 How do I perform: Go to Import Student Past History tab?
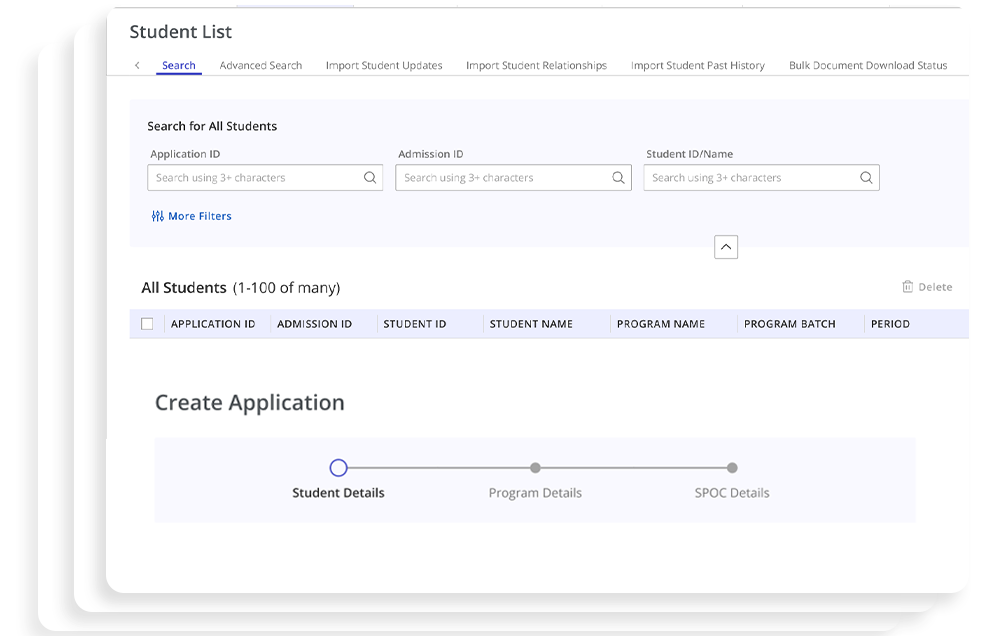pyautogui.click(x=697, y=66)
